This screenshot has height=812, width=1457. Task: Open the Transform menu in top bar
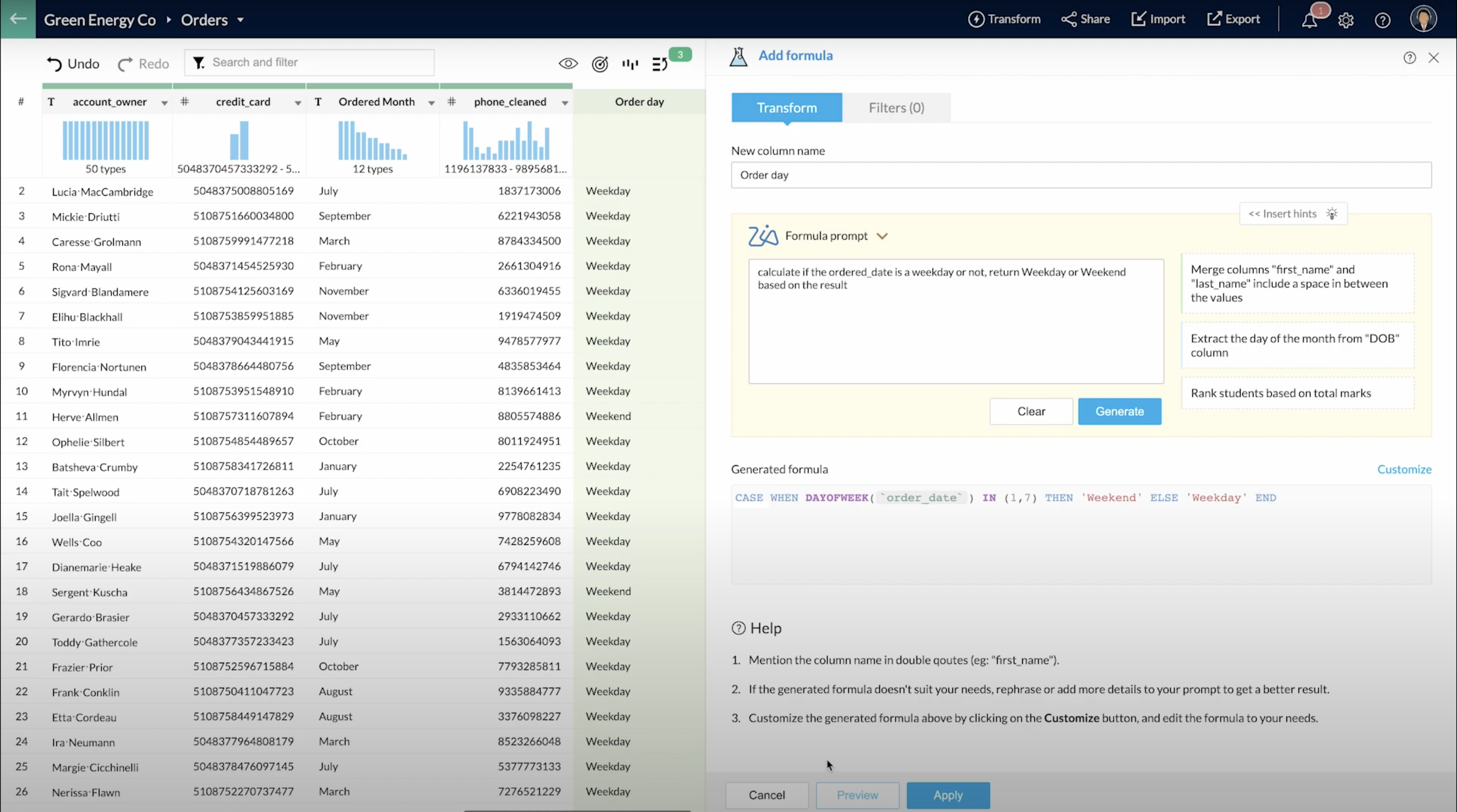point(1004,19)
